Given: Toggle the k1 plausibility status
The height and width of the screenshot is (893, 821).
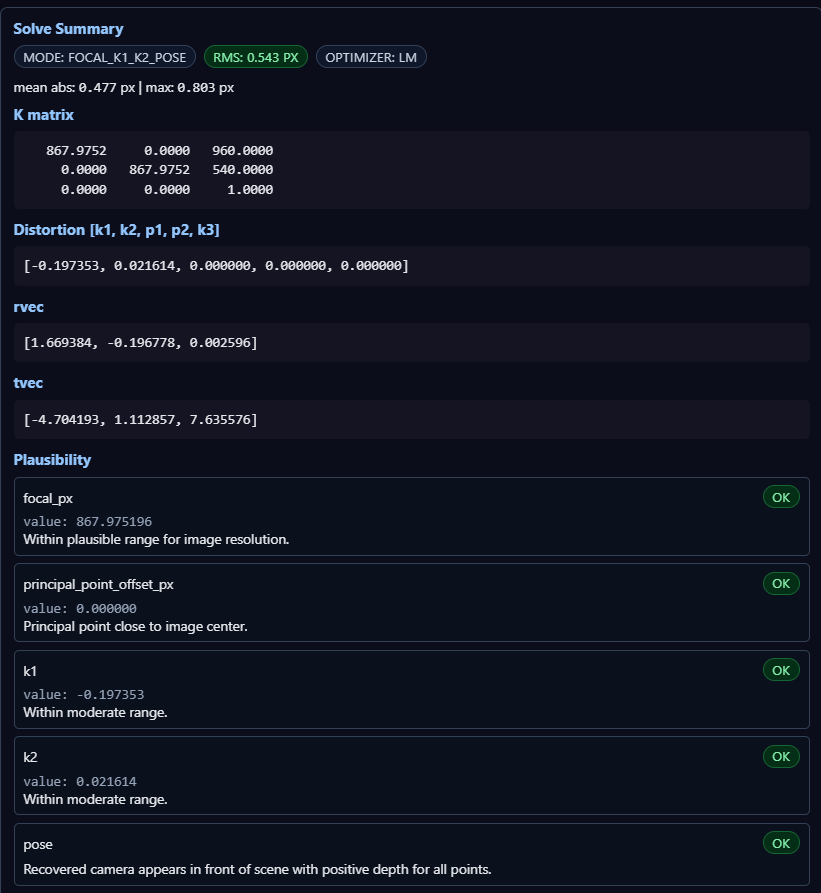Looking at the screenshot, I should coord(780,670).
